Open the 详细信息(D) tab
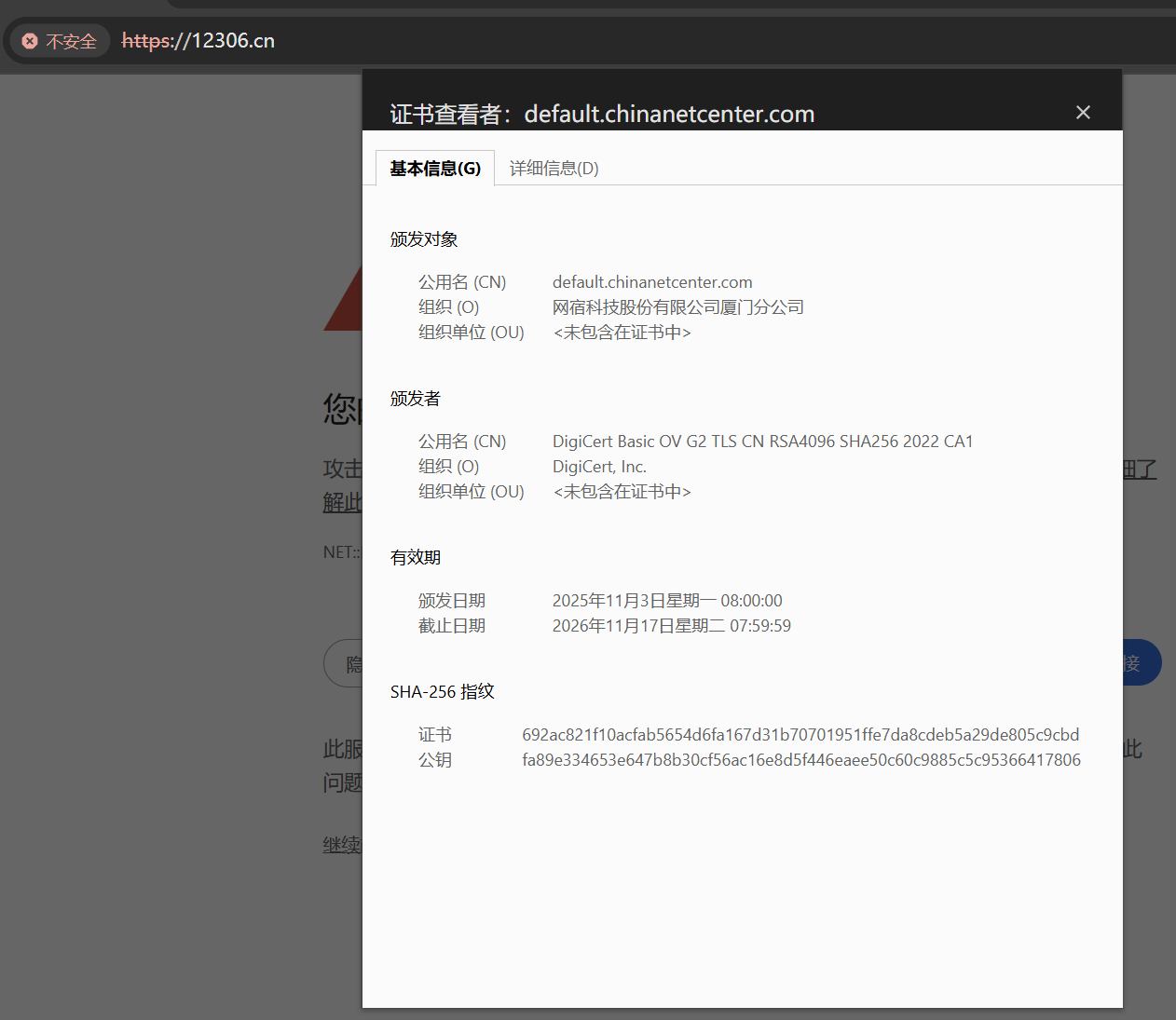 pyautogui.click(x=554, y=169)
